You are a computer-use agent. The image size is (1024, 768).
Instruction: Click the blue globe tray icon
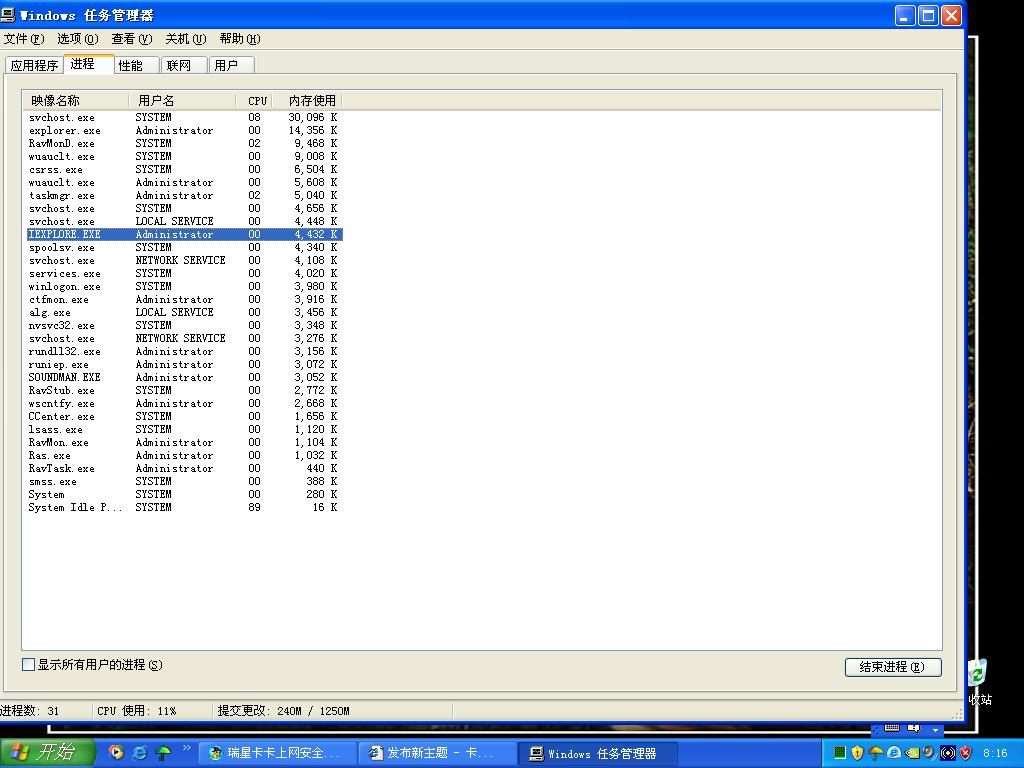point(893,753)
